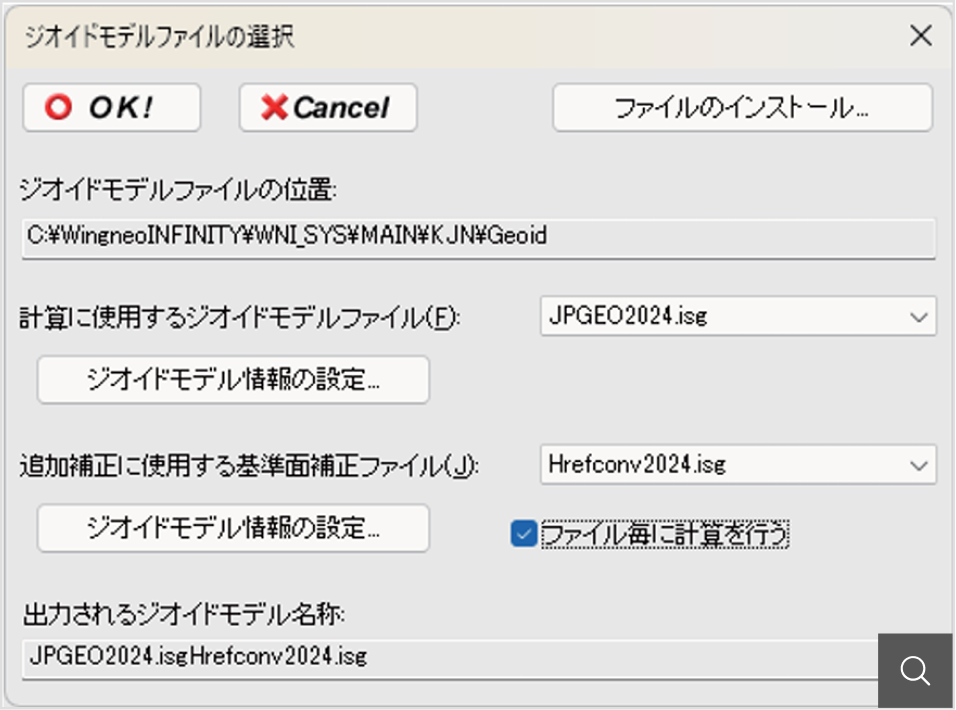Viewport: 956px width, 710px height.
Task: Click the magnifier icon in bottom-right corner
Action: tap(914, 671)
